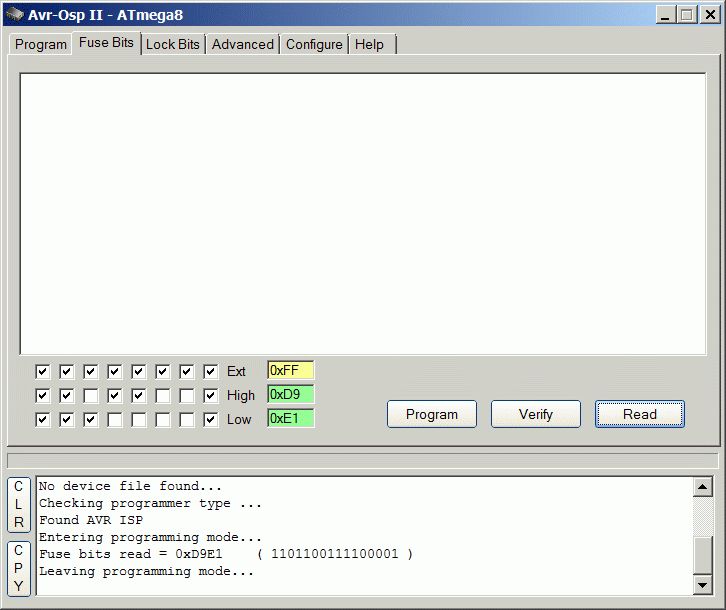Enable unchecked Low fuse bit 1 checkbox
This screenshot has width=726, height=610.
coord(187,420)
